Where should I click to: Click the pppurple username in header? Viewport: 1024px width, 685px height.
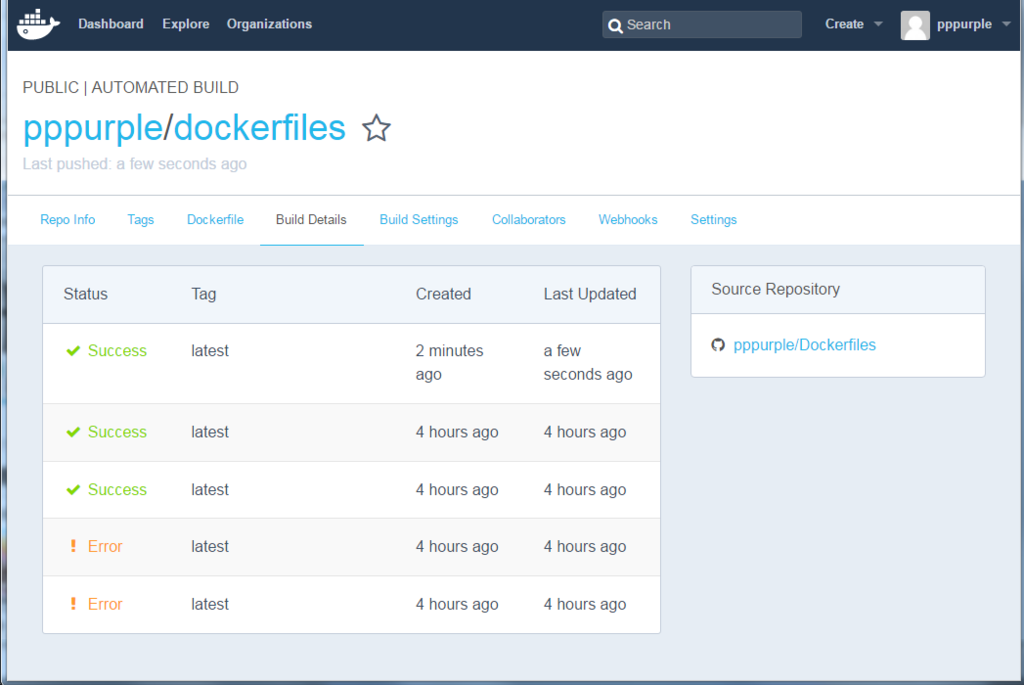[x=964, y=24]
